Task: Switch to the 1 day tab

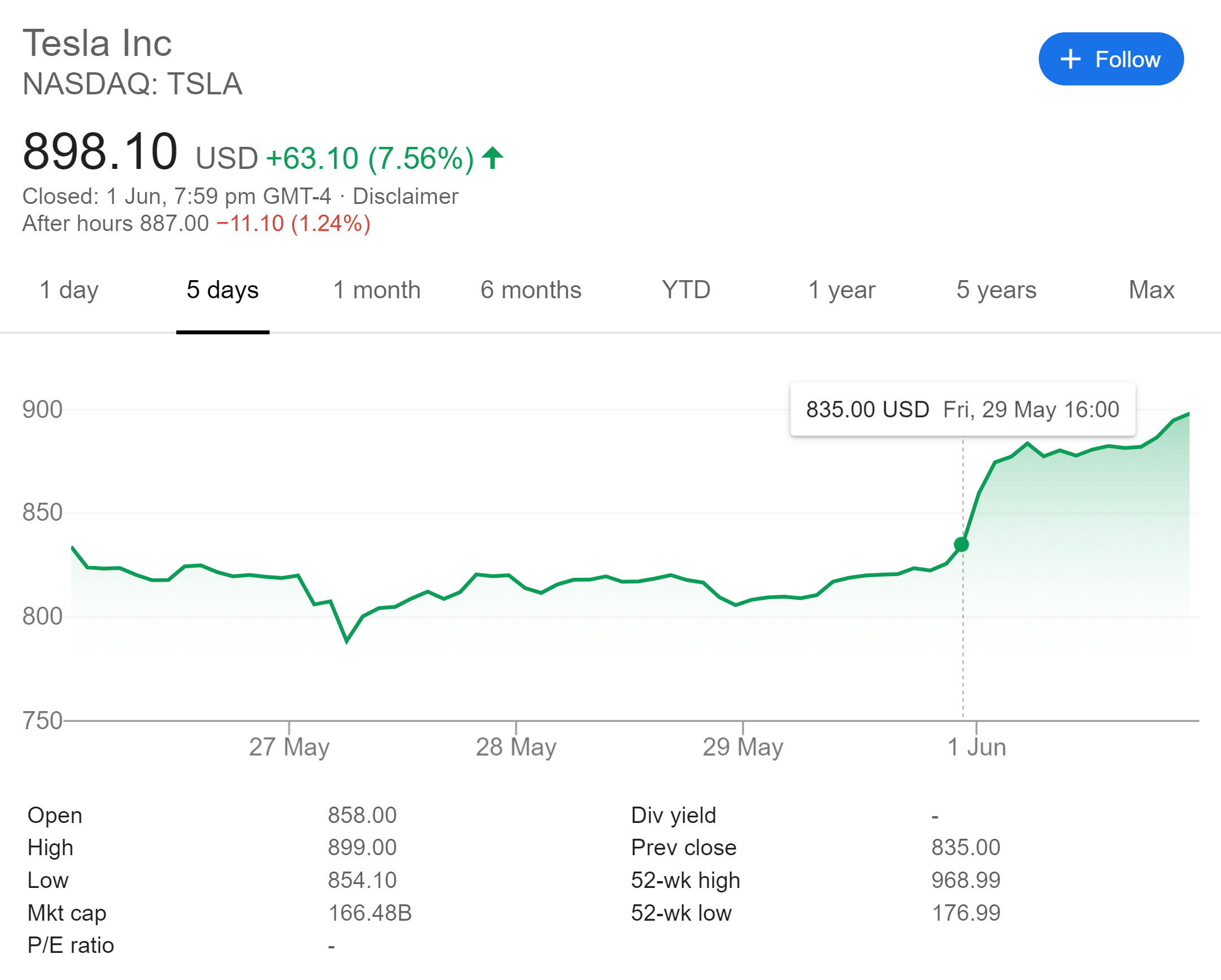Action: point(69,290)
